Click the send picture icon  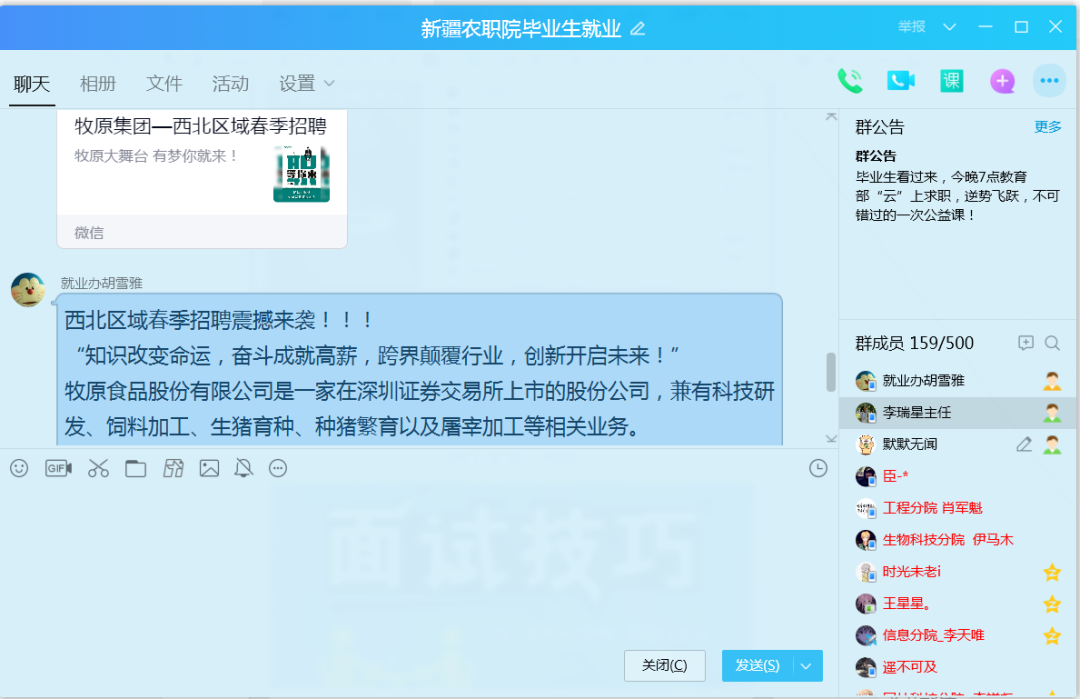point(209,468)
